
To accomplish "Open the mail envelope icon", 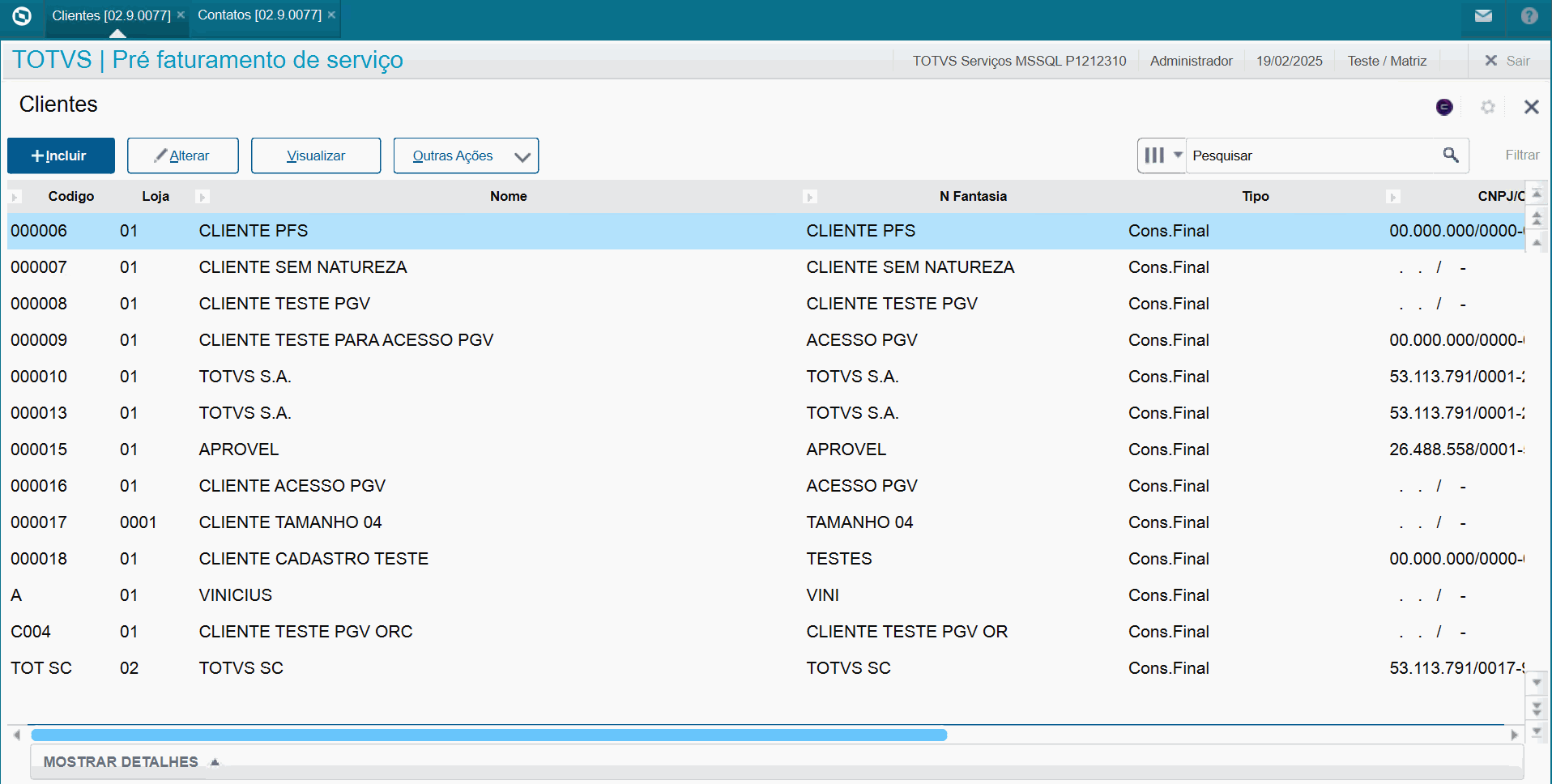I will coord(1483,15).
